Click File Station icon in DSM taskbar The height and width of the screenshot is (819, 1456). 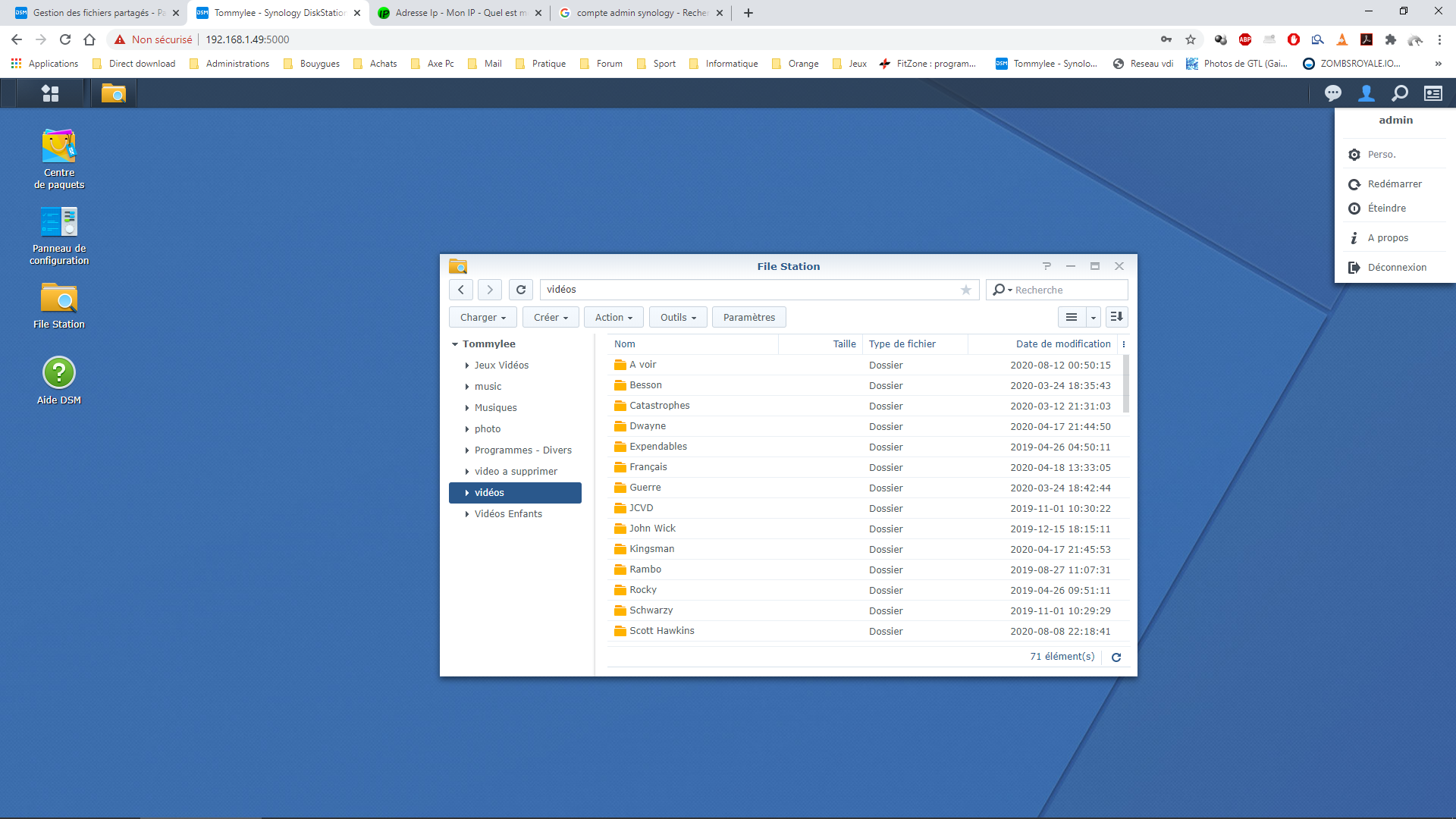(114, 93)
